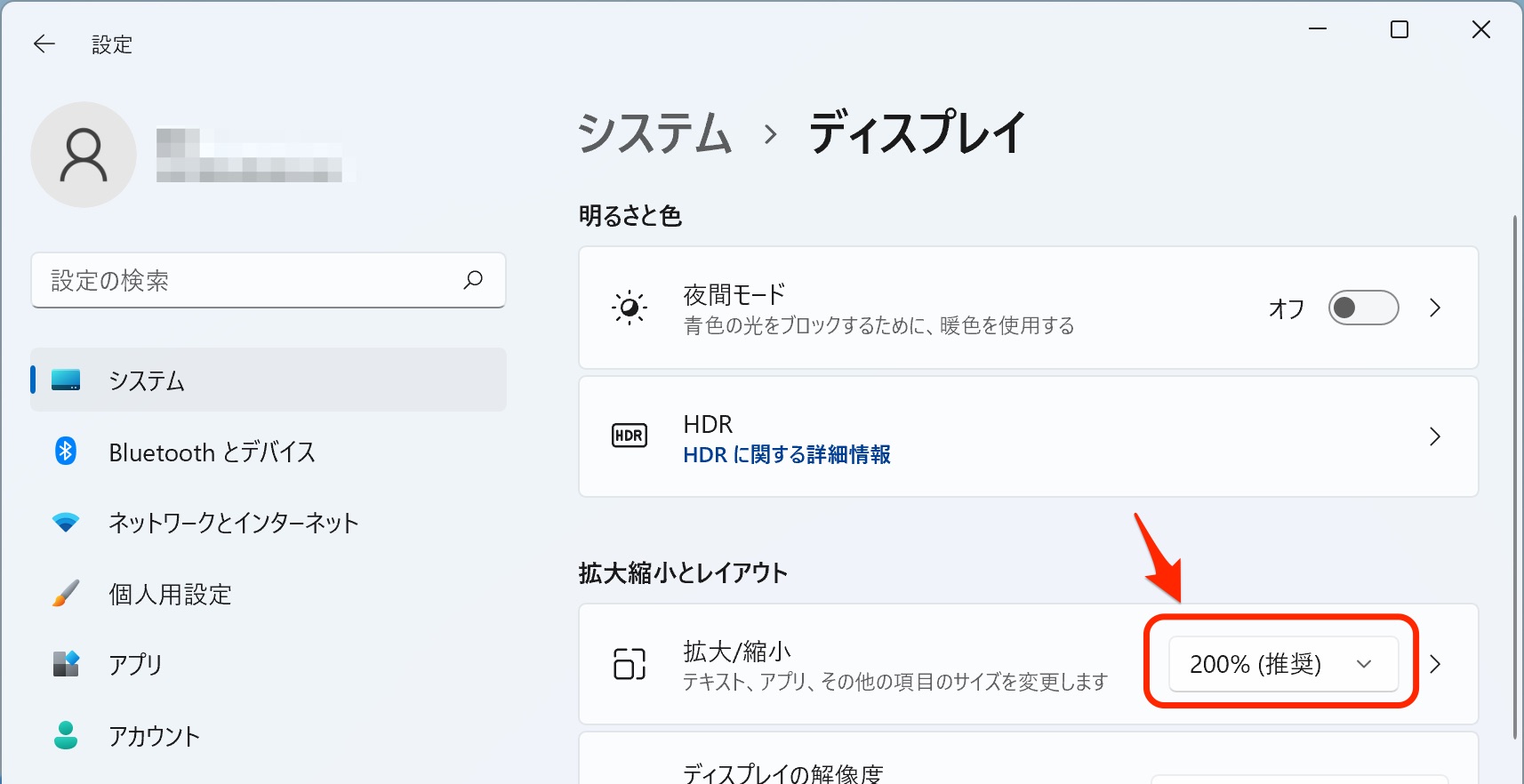Toggle the 夜間モード switch
The image size is (1524, 784).
tap(1363, 308)
